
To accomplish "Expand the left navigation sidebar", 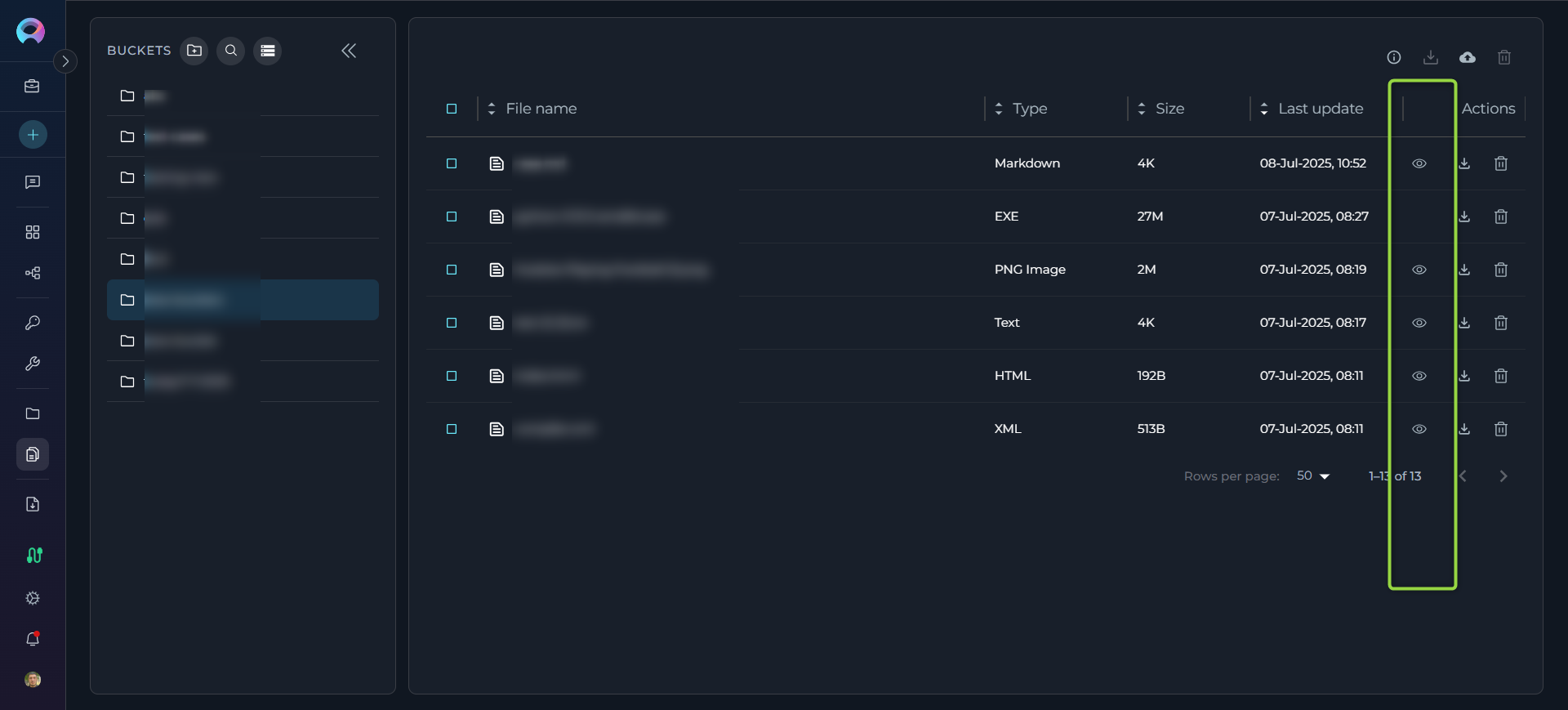I will coord(65,61).
